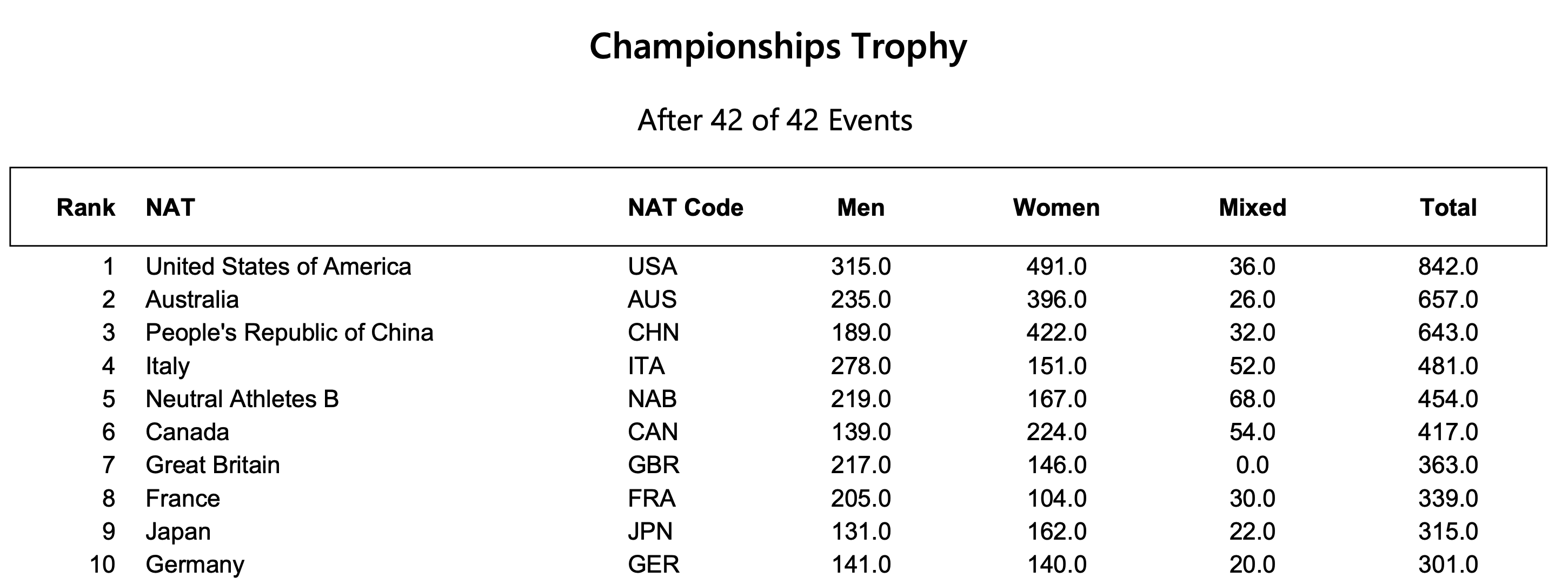The height and width of the screenshot is (584, 1568).
Task: Click Germany's total score 301.0
Action: [x=1447, y=565]
